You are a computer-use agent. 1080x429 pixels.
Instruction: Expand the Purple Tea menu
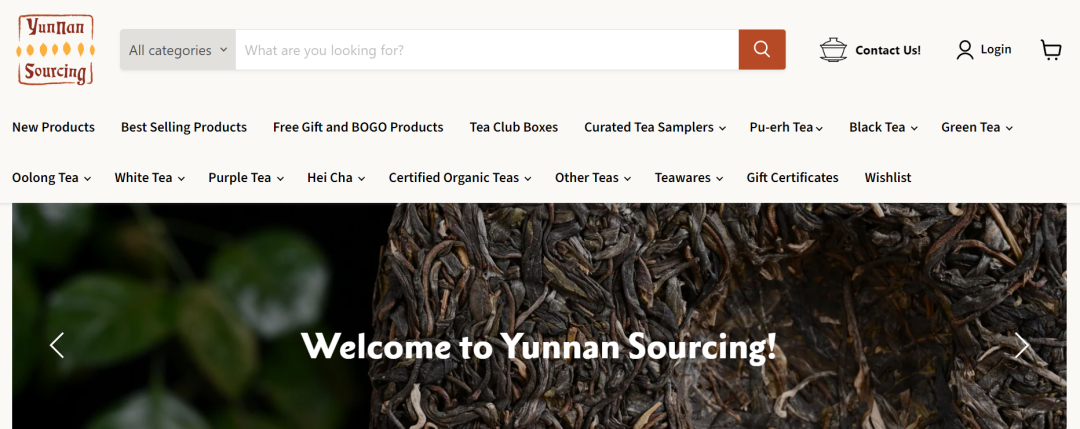pos(246,177)
